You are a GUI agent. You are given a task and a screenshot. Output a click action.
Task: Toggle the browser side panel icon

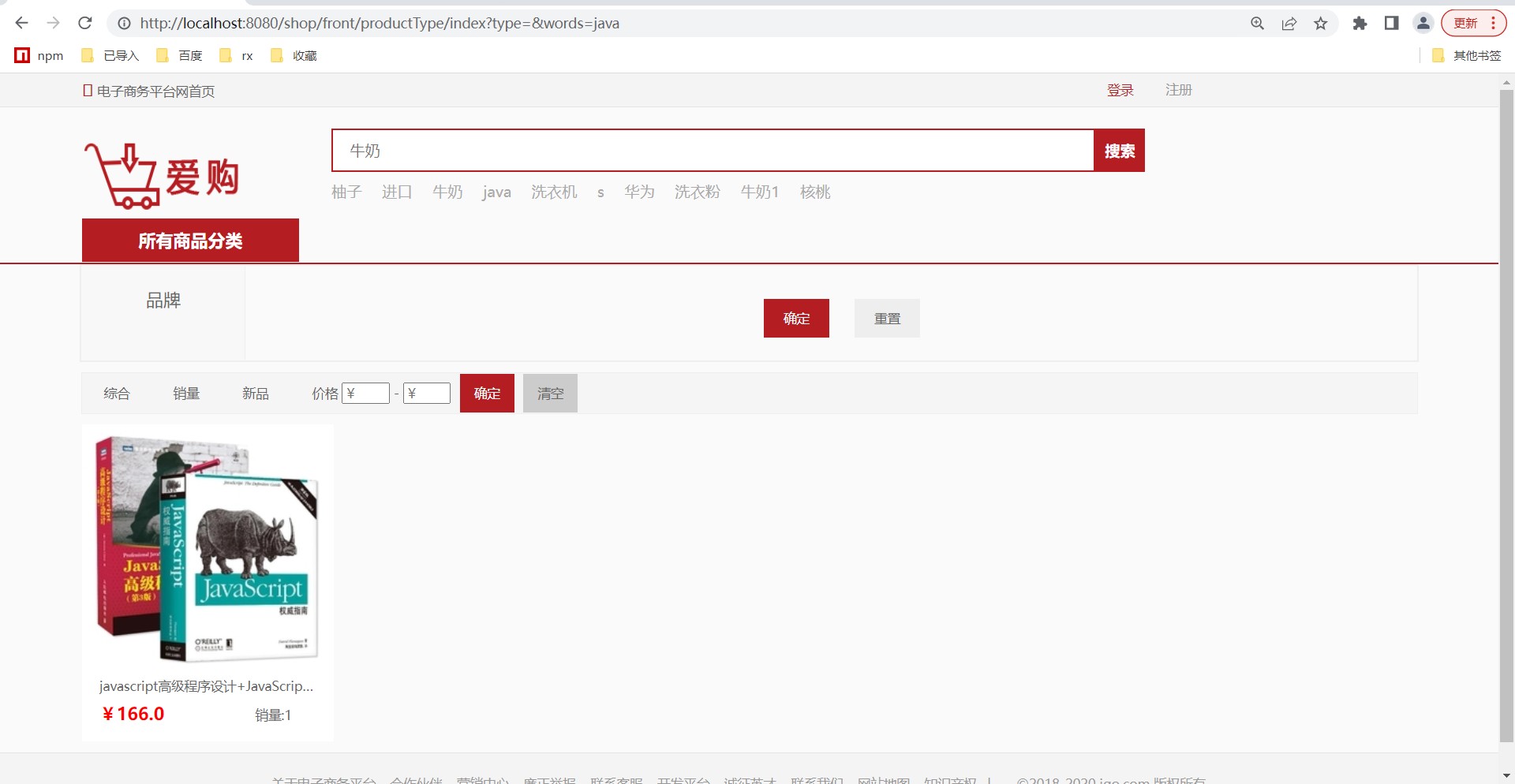click(1391, 24)
